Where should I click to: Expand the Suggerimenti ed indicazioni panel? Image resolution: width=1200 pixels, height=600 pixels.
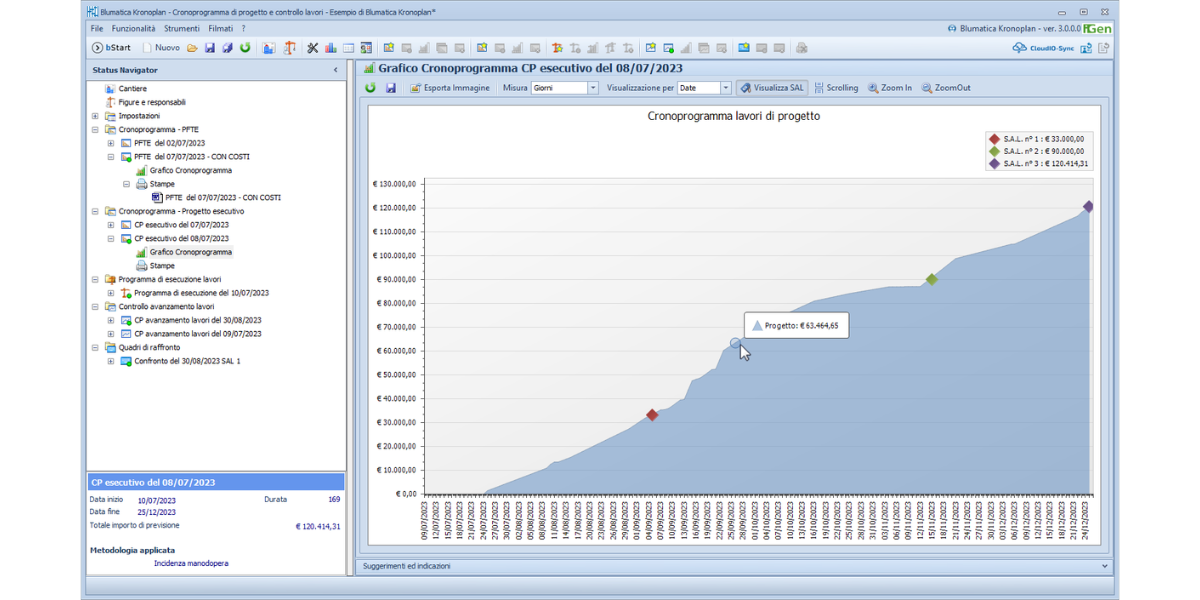[x=1104, y=566]
